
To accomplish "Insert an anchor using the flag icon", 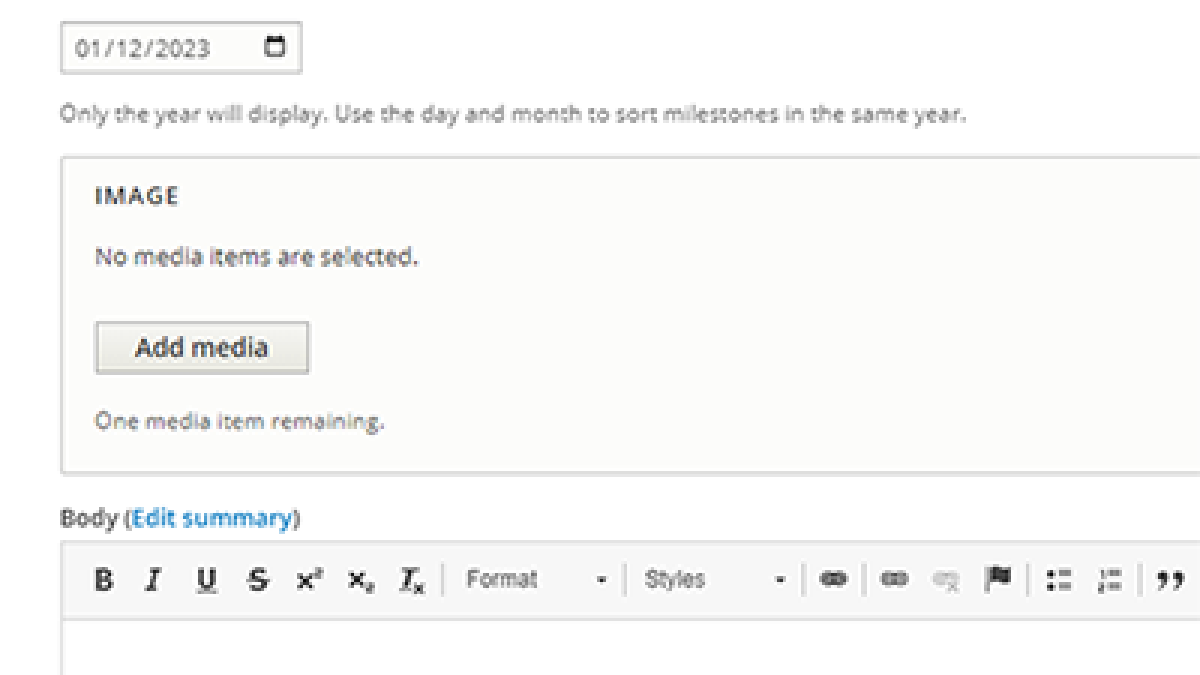I will pos(997,580).
